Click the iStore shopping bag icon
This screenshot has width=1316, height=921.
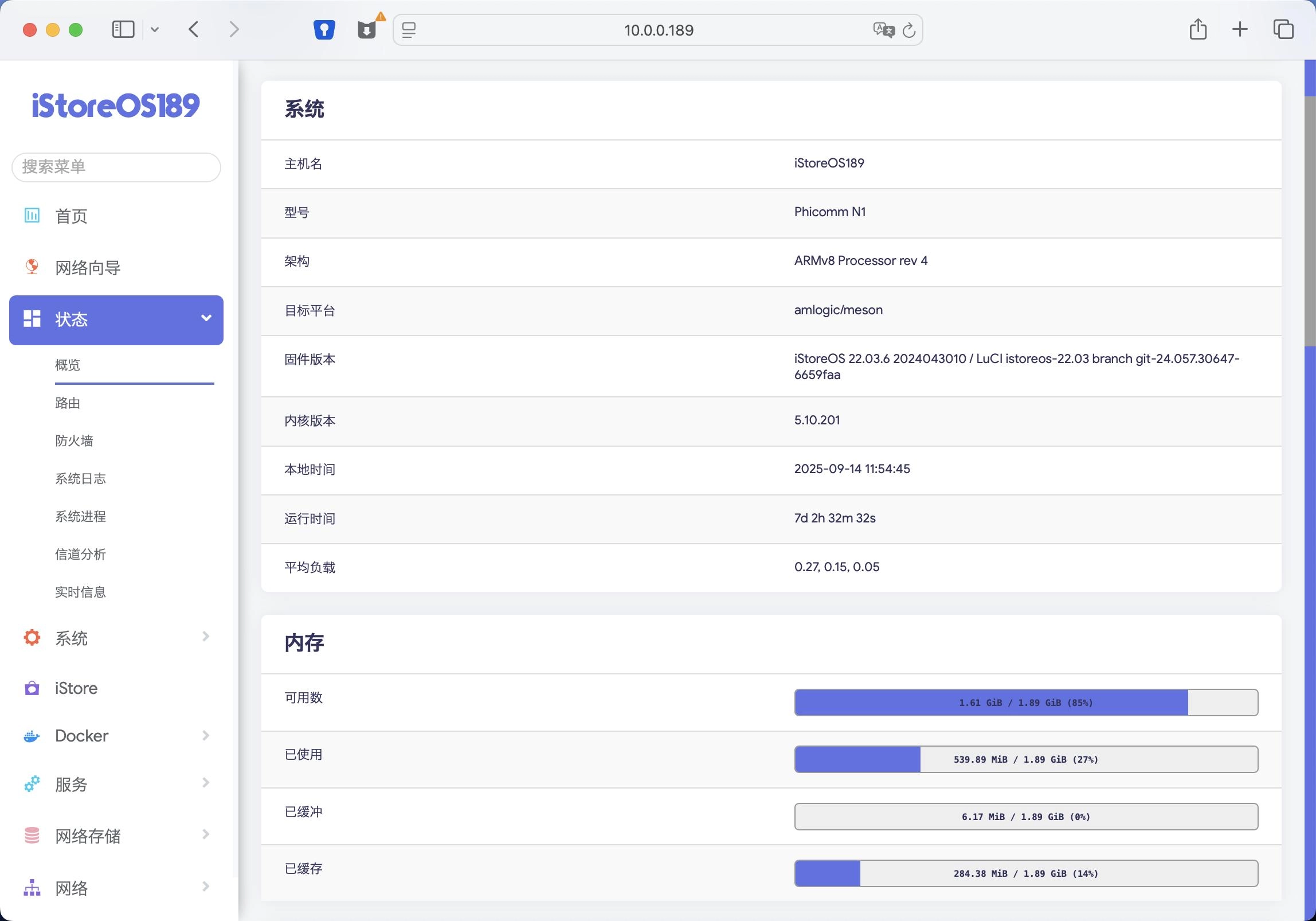click(32, 688)
